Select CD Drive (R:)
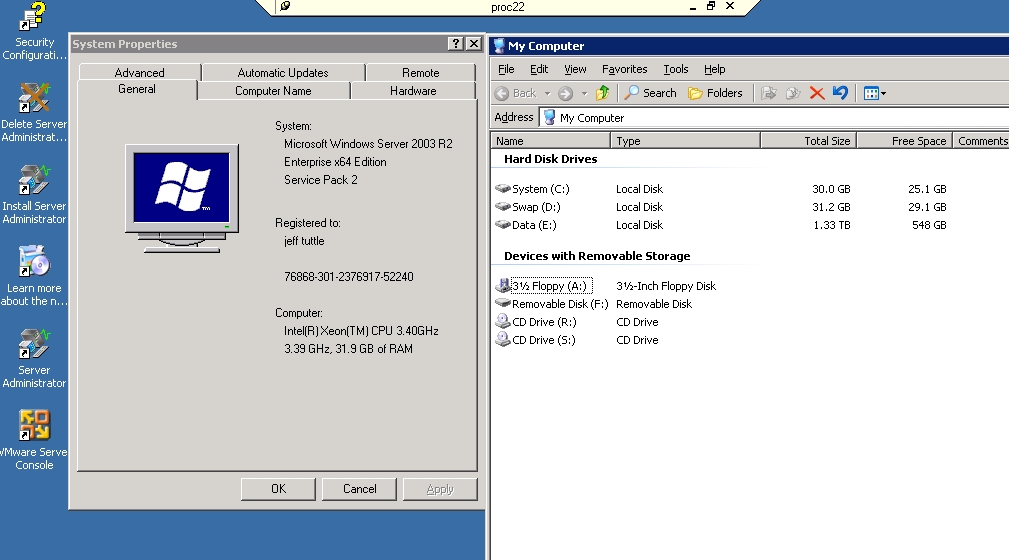Viewport: 1009px width, 560px height. (x=535, y=322)
